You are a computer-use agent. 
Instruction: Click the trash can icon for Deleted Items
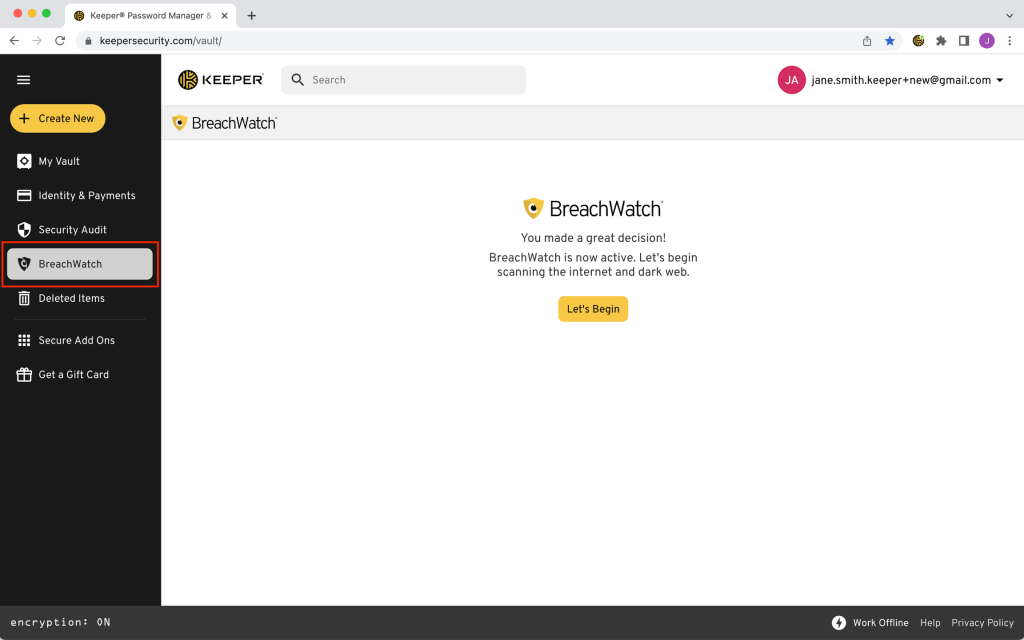24,298
